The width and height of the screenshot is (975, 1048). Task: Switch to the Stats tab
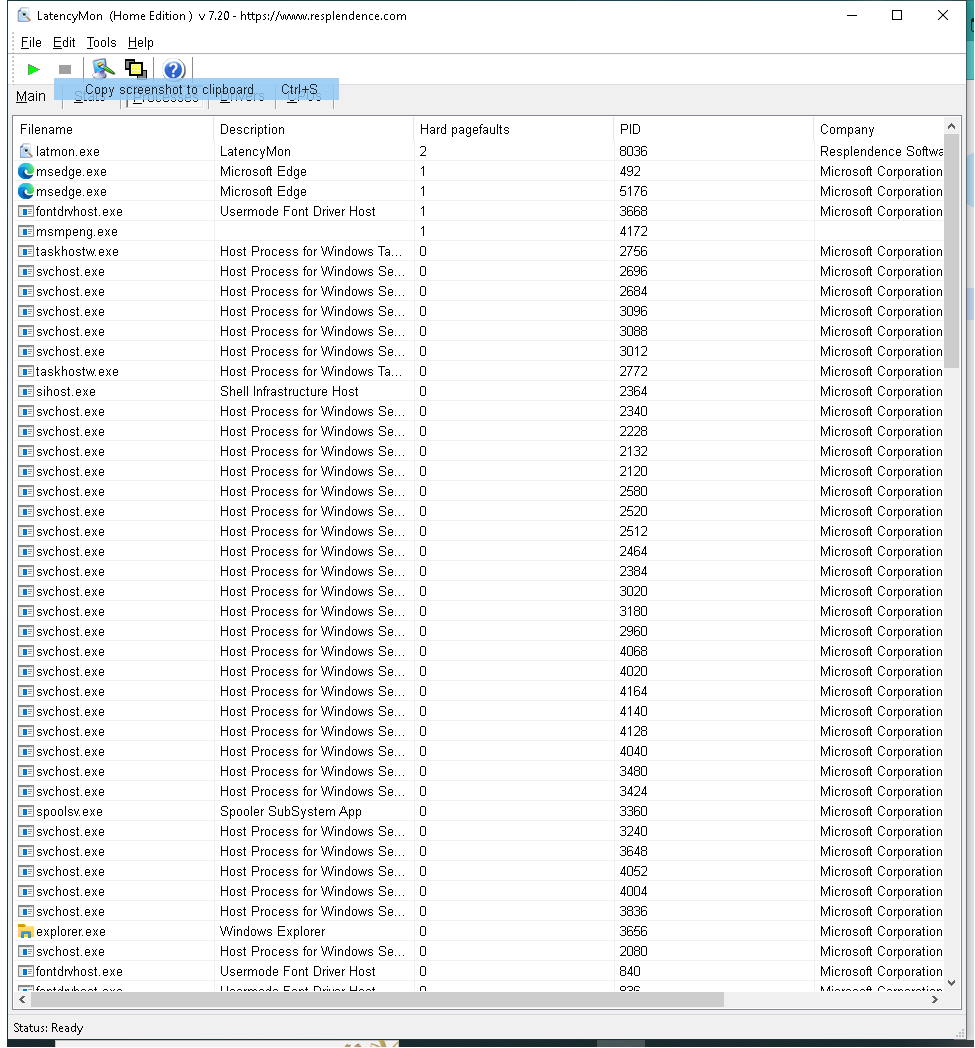click(90, 98)
